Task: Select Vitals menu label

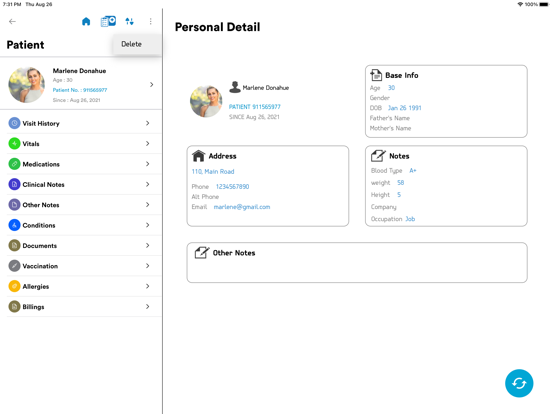Action: coord(31,144)
